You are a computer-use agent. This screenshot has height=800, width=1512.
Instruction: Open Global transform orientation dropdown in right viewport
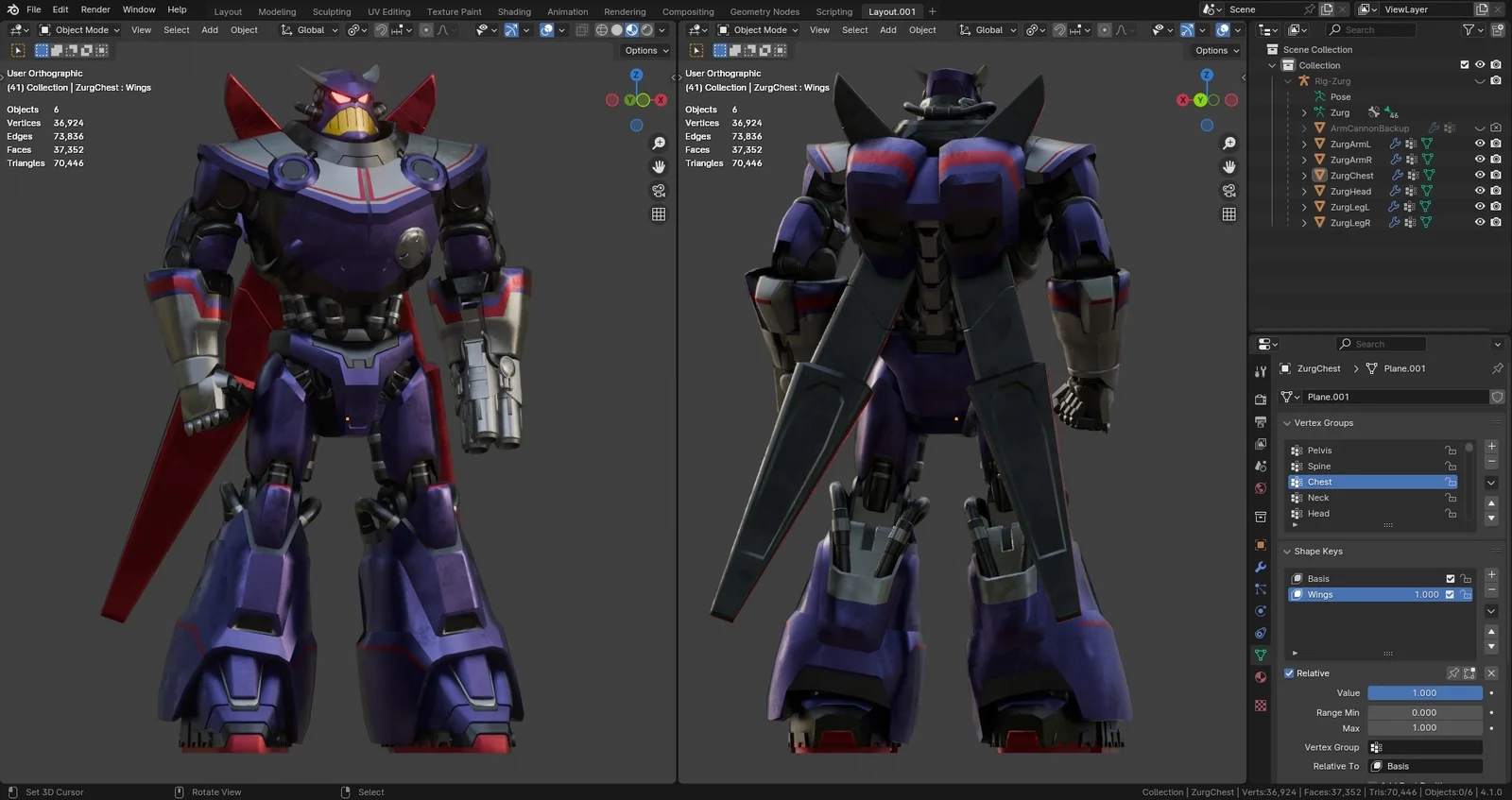tap(987, 30)
